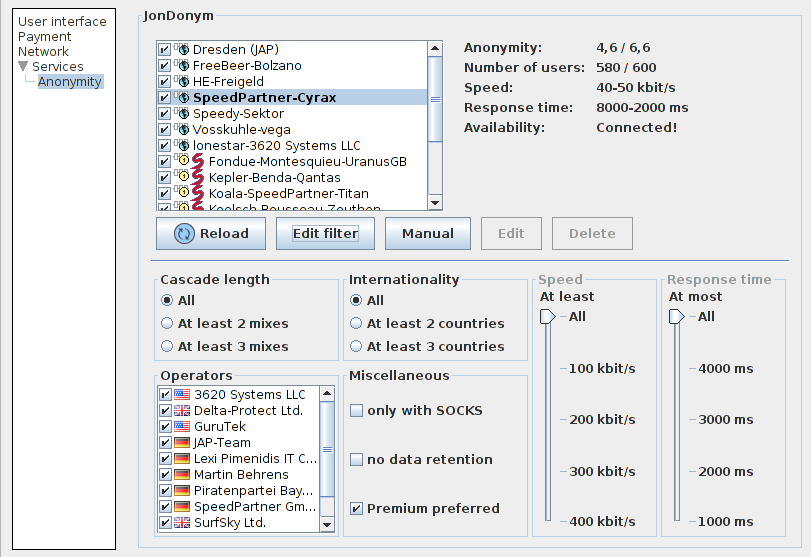This screenshot has width=811, height=557.
Task: Click the Delete button
Action: [592, 234]
